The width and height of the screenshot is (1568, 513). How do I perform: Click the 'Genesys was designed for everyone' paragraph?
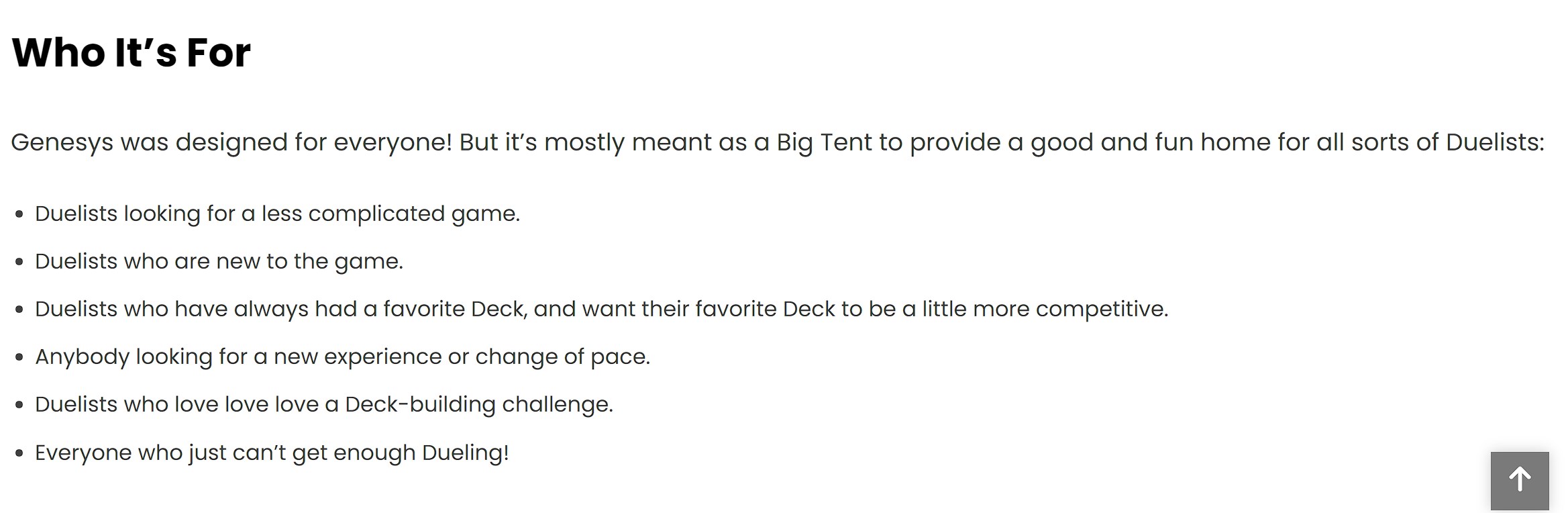778,142
